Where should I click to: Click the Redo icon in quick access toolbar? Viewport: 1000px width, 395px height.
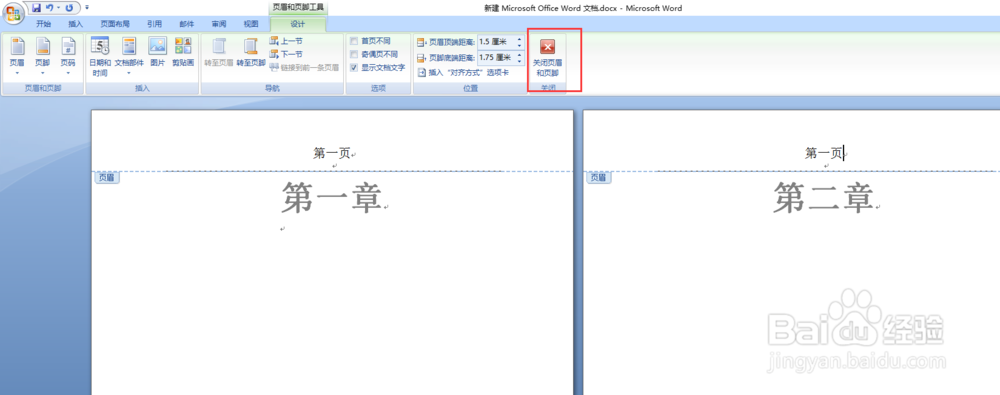click(69, 8)
